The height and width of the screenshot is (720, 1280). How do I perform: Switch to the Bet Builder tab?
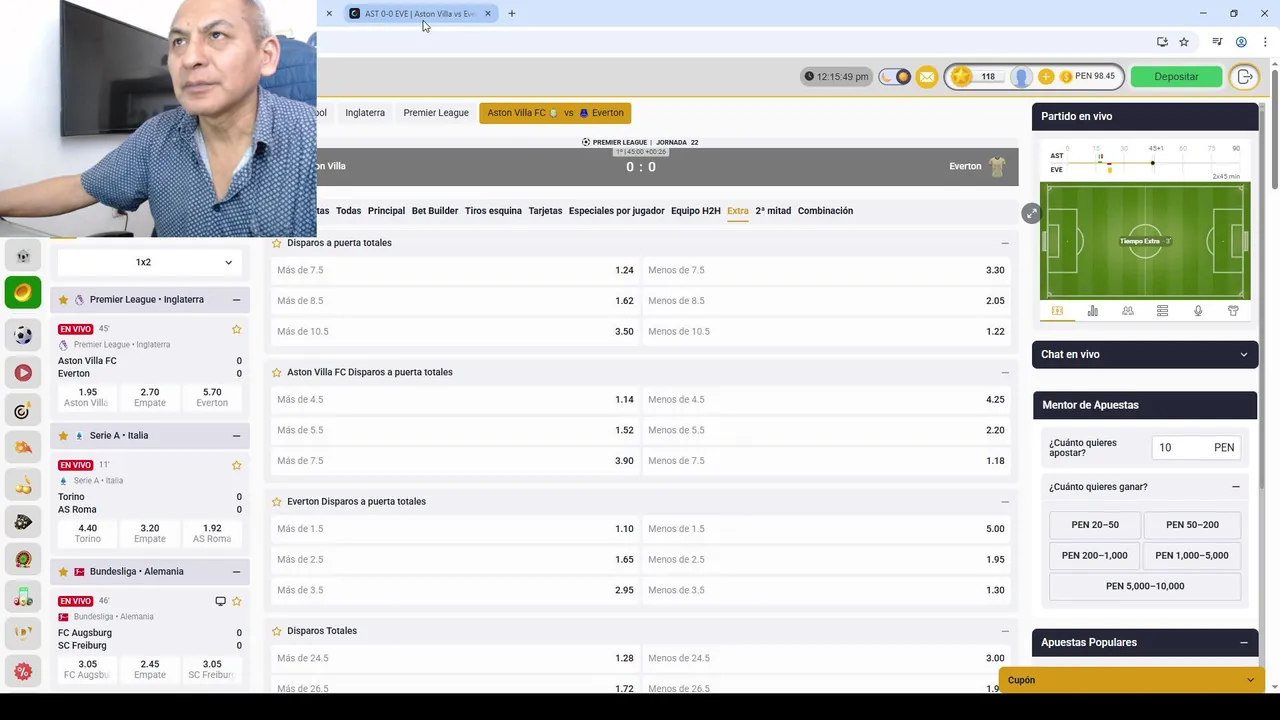pyautogui.click(x=435, y=211)
